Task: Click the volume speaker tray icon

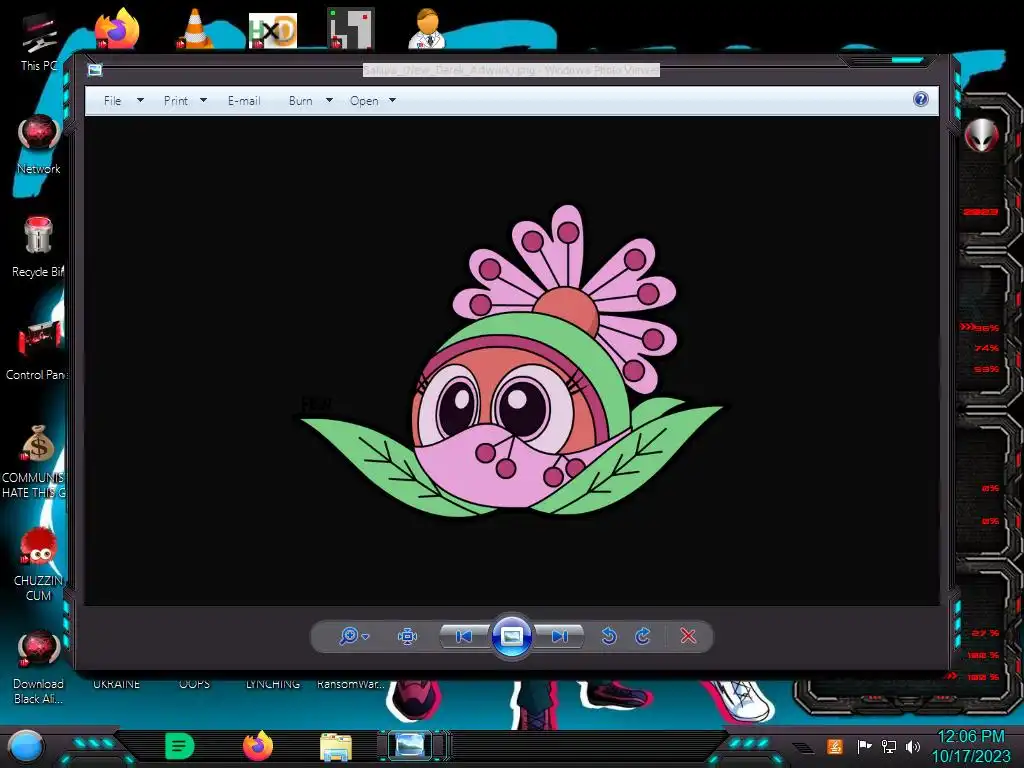Action: (x=913, y=746)
